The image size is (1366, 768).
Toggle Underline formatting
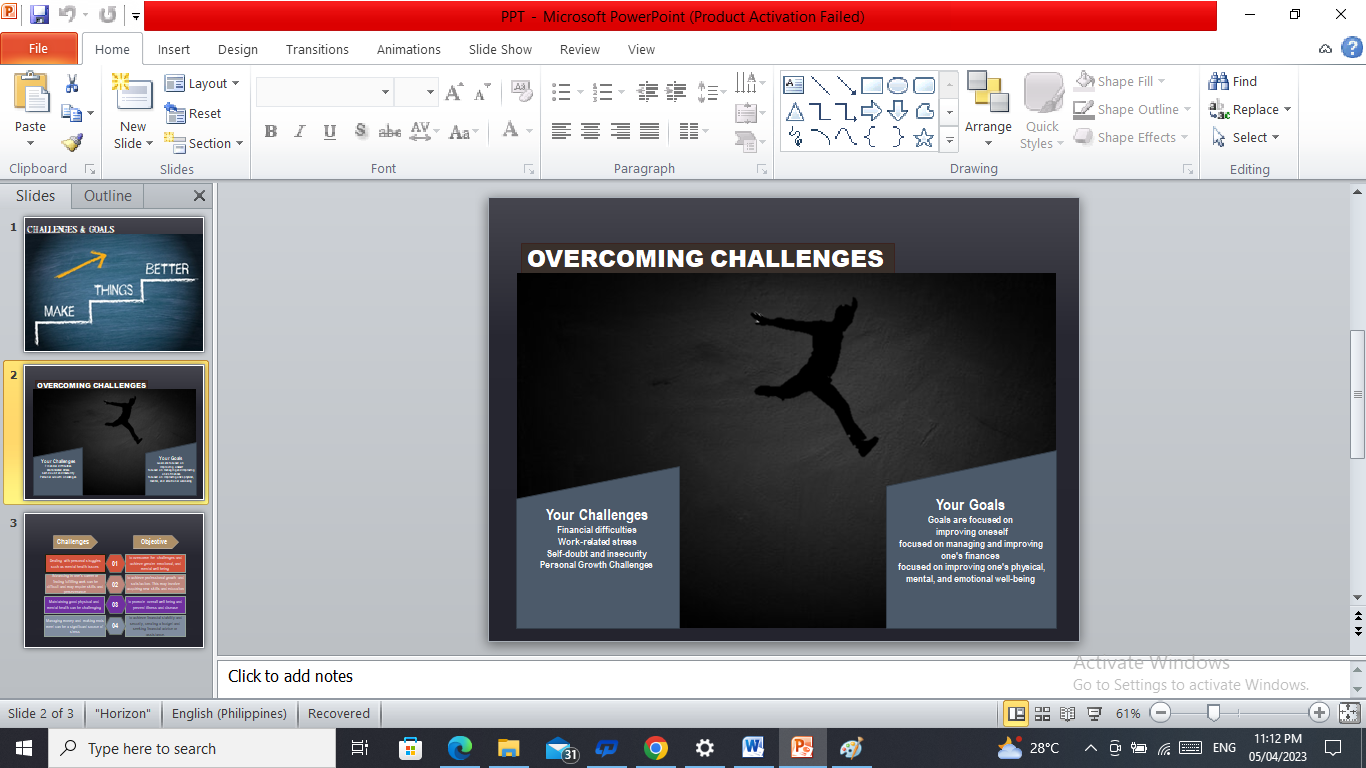tap(330, 131)
